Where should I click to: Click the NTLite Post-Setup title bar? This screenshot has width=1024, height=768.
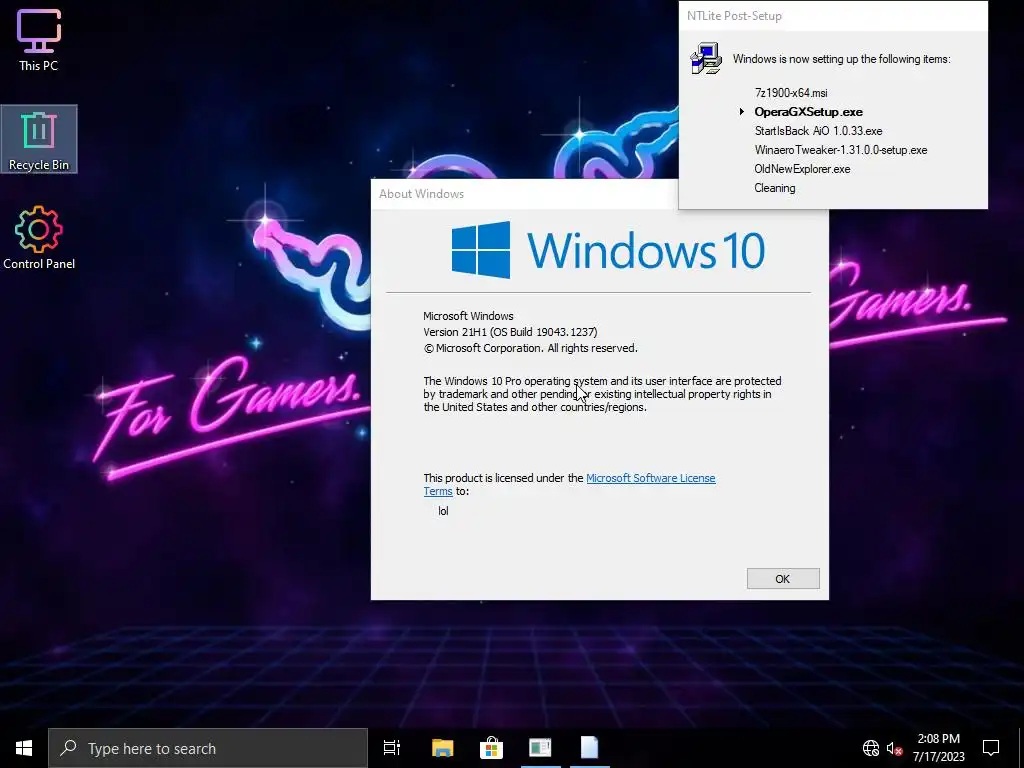coord(833,16)
